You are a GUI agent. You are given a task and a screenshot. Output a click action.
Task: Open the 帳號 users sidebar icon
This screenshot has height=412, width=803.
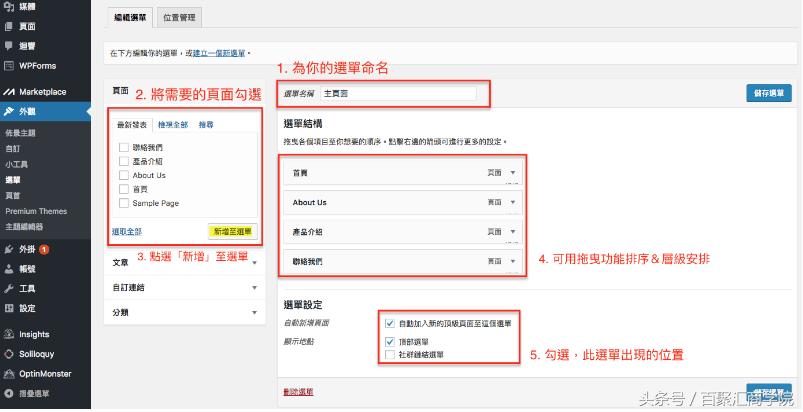[x=9, y=269]
